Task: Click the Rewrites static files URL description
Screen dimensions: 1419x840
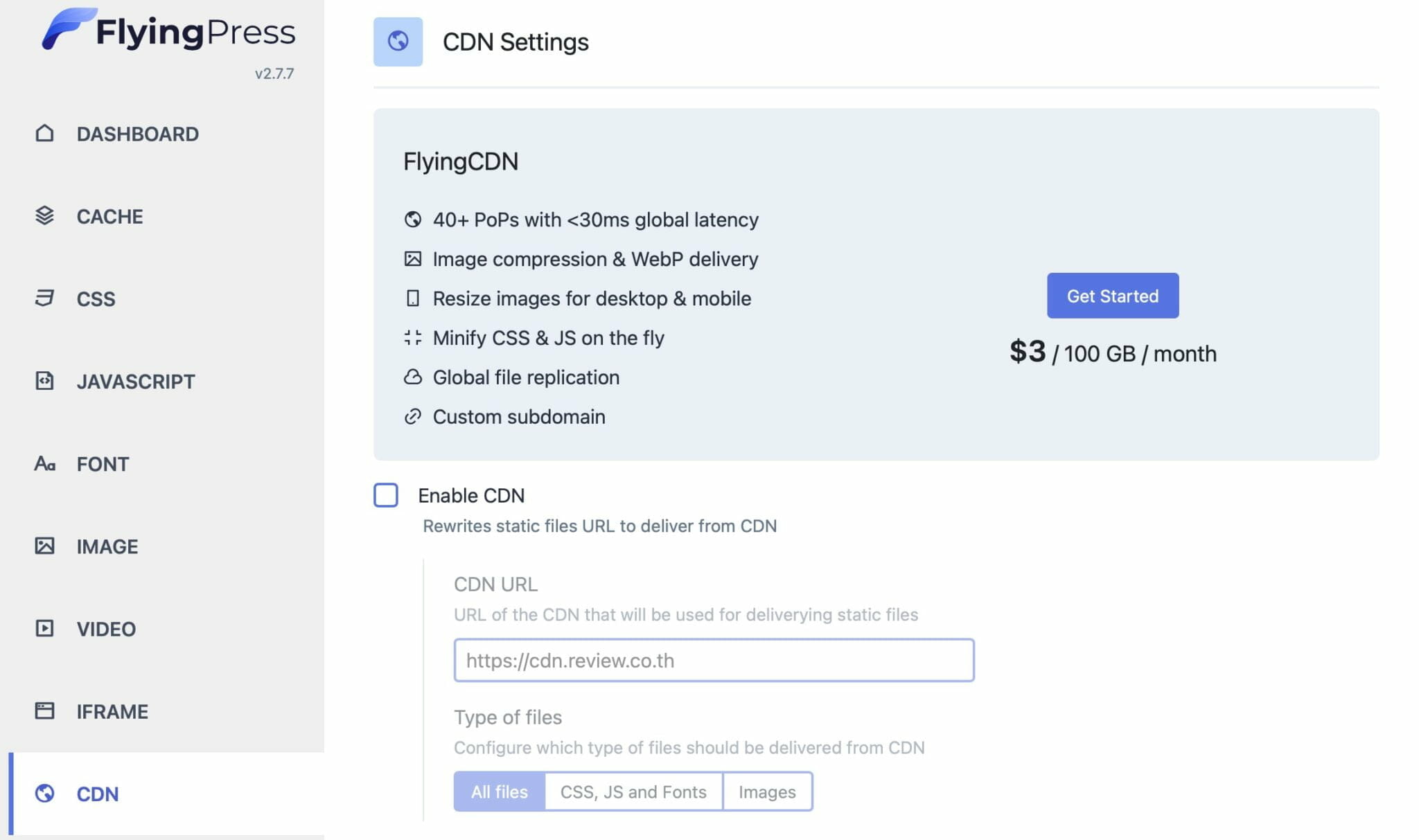Action: [600, 526]
